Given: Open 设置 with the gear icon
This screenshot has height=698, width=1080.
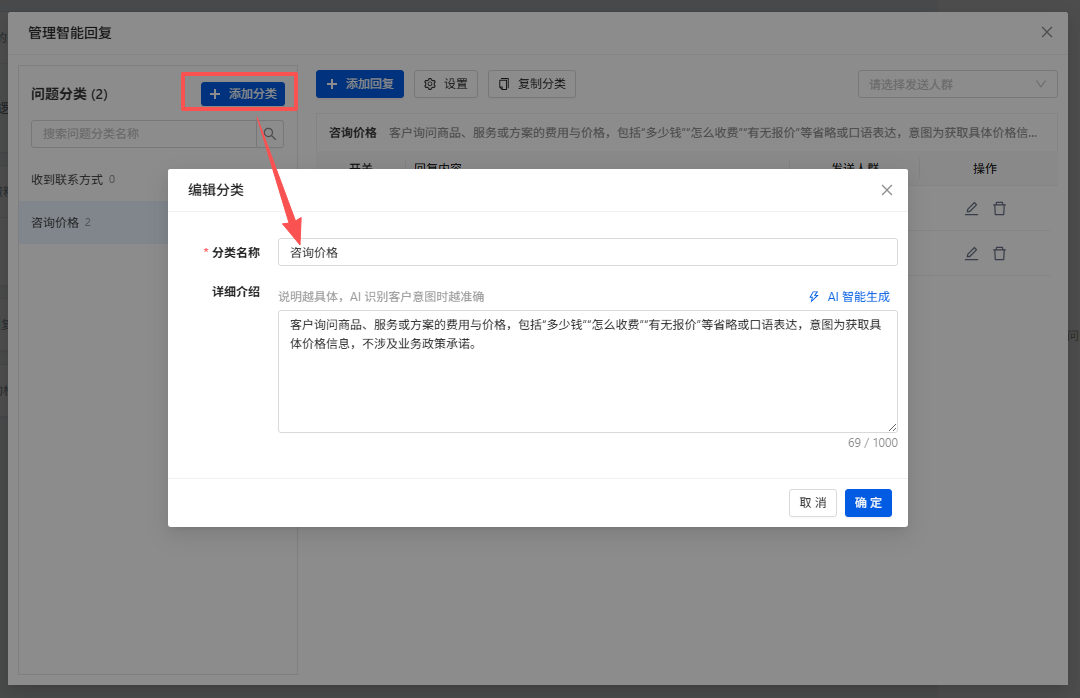Looking at the screenshot, I should (446, 84).
